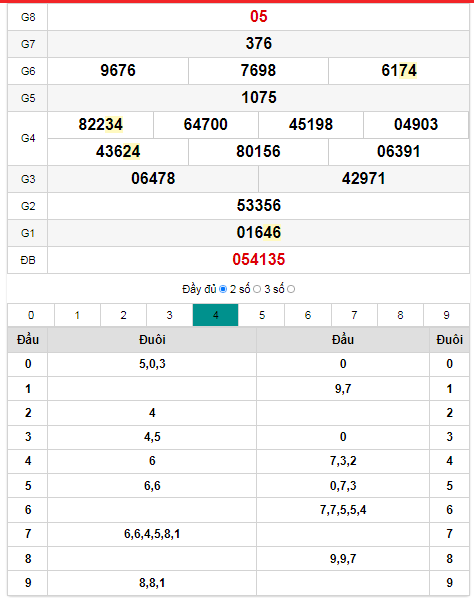474x598 pixels.
Task: Switch to digit tab 5
Action: point(262,315)
